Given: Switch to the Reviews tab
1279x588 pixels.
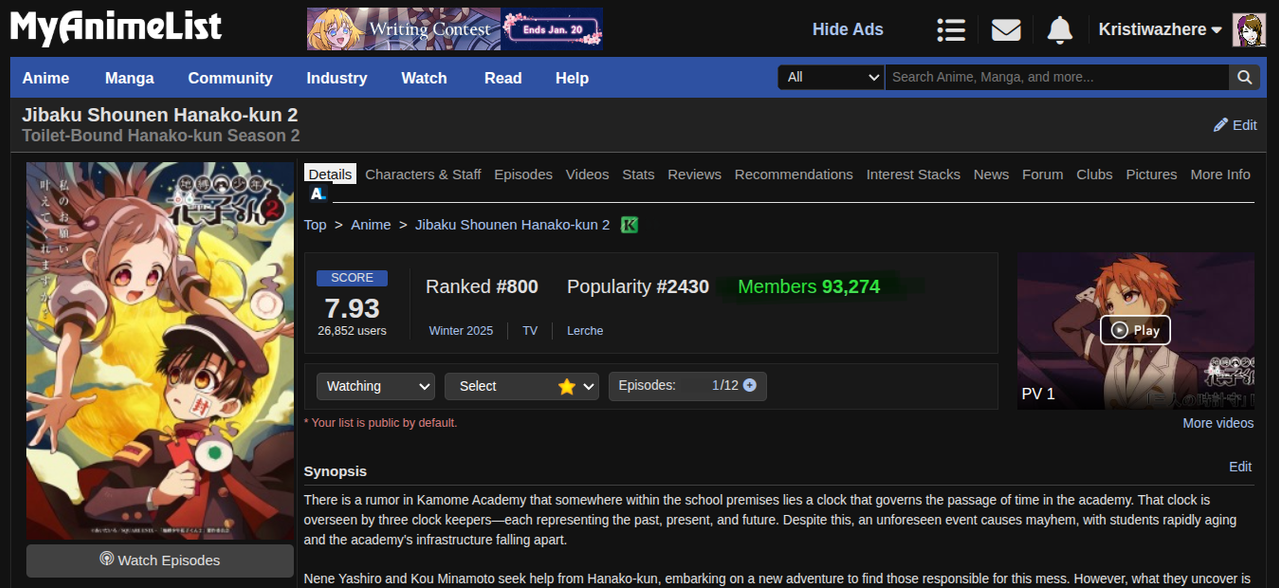Looking at the screenshot, I should (694, 174).
